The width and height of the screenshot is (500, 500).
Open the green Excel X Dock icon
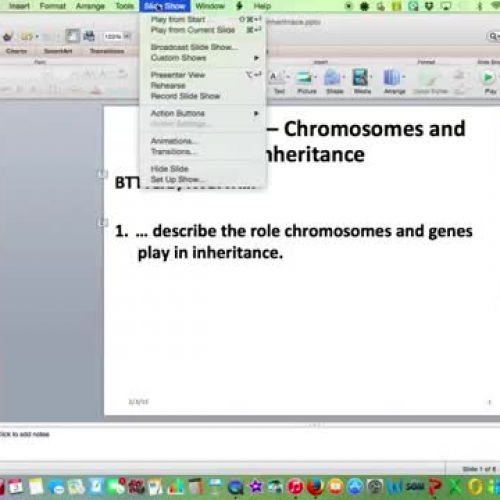click(x=455, y=487)
